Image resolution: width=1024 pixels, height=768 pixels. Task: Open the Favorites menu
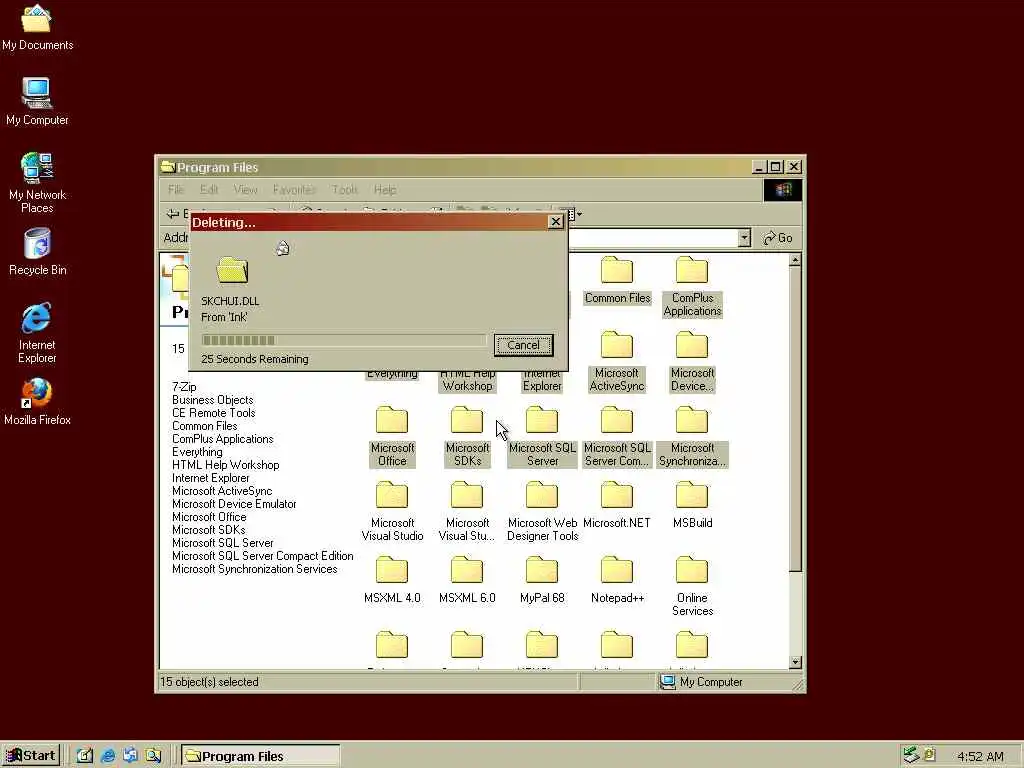click(x=294, y=189)
